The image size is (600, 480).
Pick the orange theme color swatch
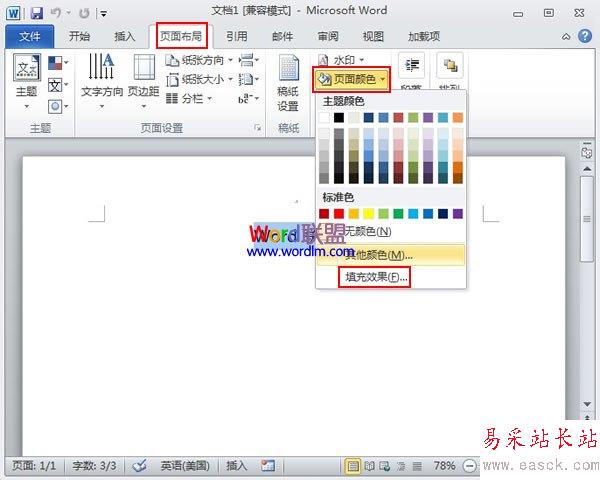click(x=458, y=118)
